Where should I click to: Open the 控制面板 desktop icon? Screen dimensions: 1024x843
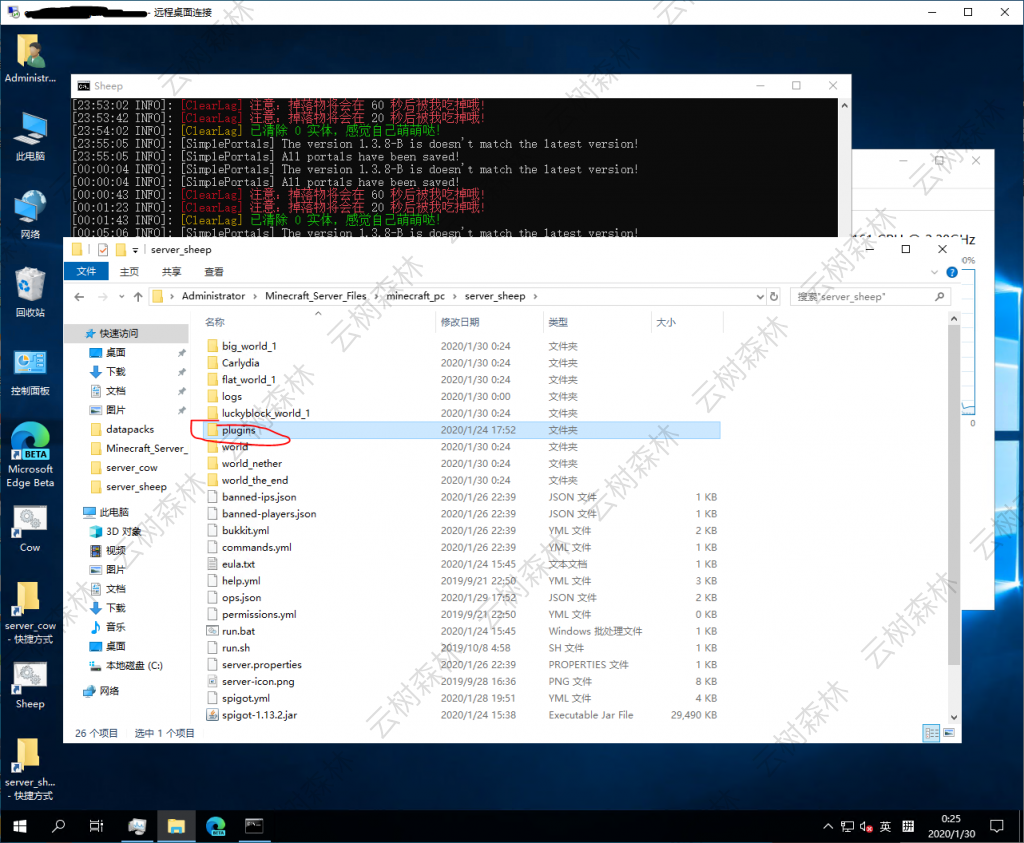(30, 372)
